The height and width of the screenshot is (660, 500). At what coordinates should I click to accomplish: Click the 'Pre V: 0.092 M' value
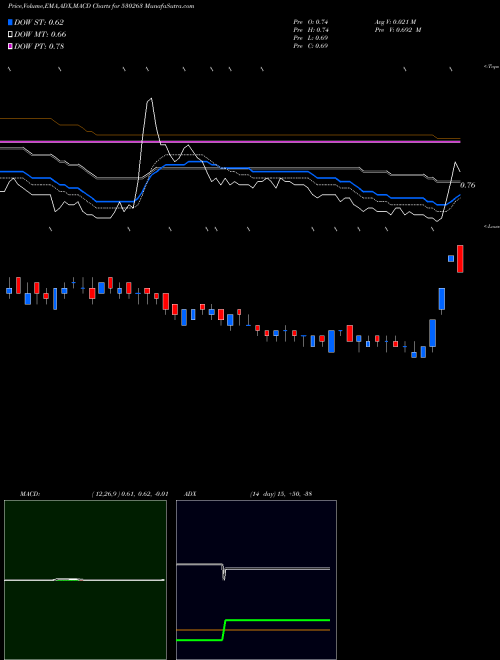coord(398,30)
